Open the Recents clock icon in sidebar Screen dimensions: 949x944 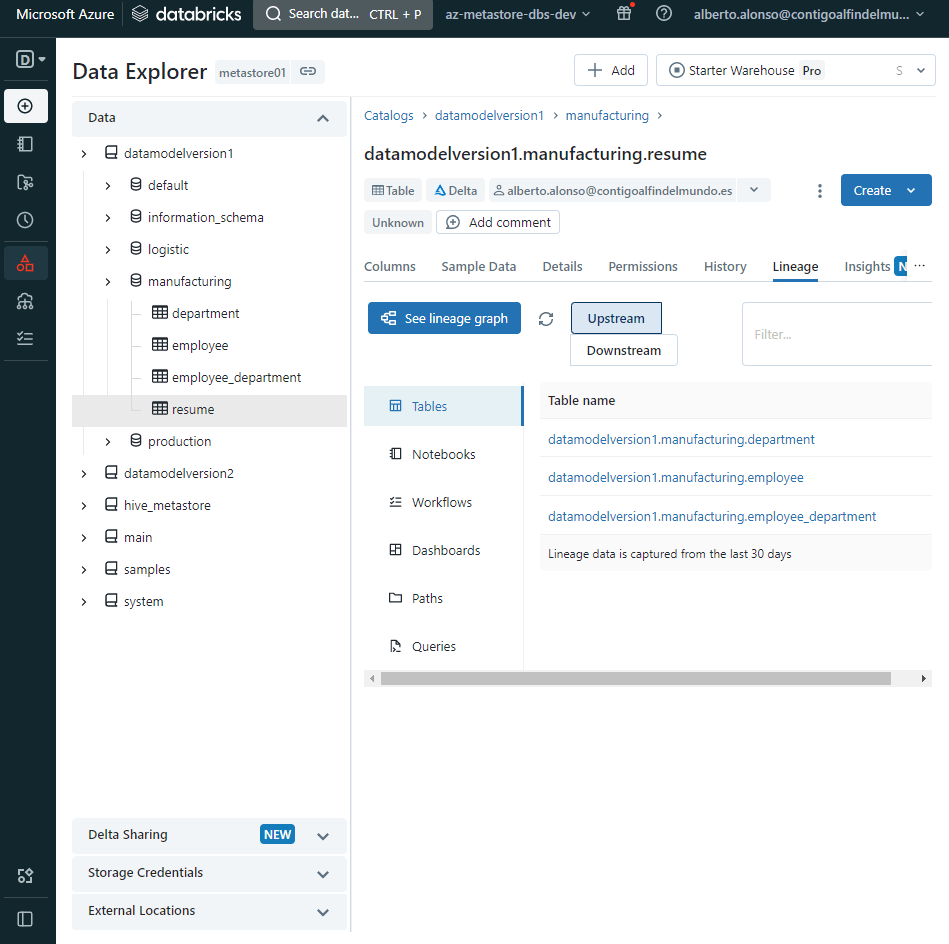pos(26,220)
